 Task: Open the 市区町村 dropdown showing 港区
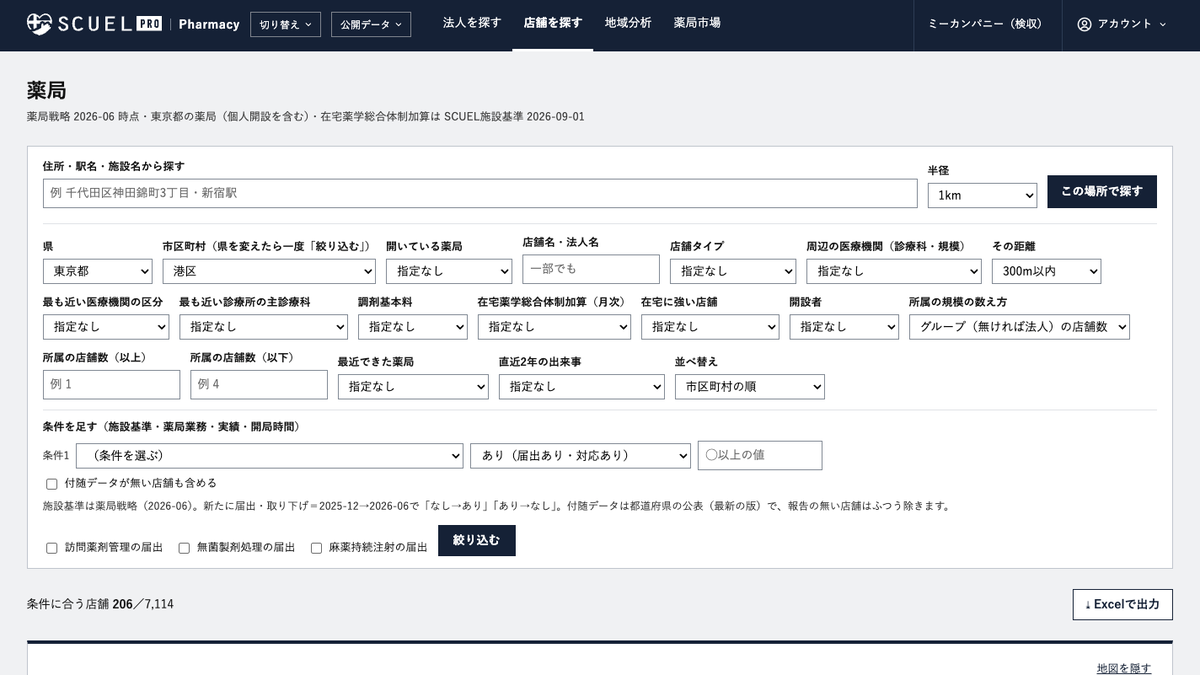pos(269,271)
